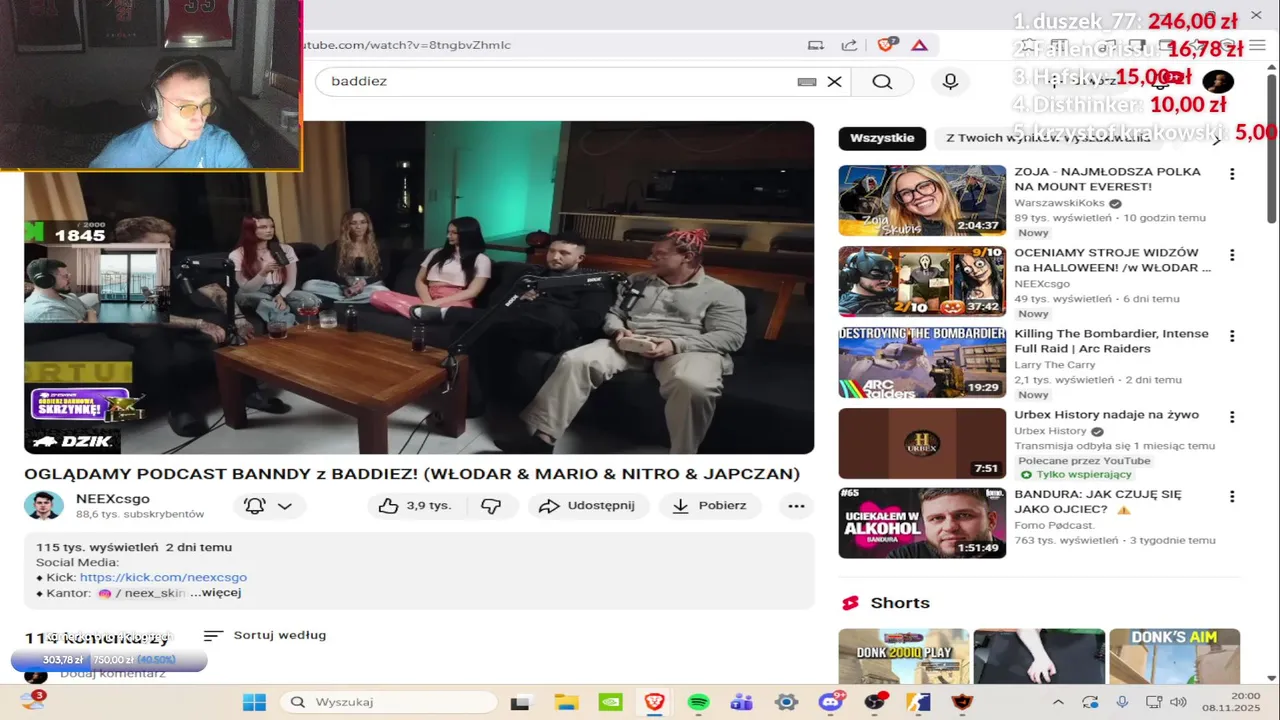Open the three-dot more actions under video
Viewport: 1280px width, 720px height.
[x=796, y=506]
